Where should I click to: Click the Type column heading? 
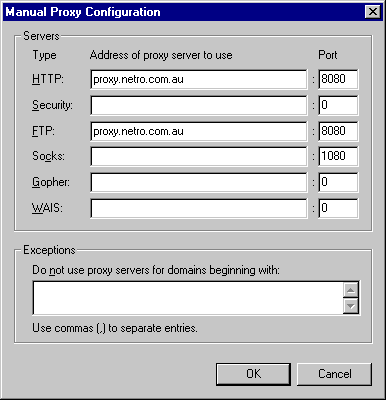coord(44,55)
